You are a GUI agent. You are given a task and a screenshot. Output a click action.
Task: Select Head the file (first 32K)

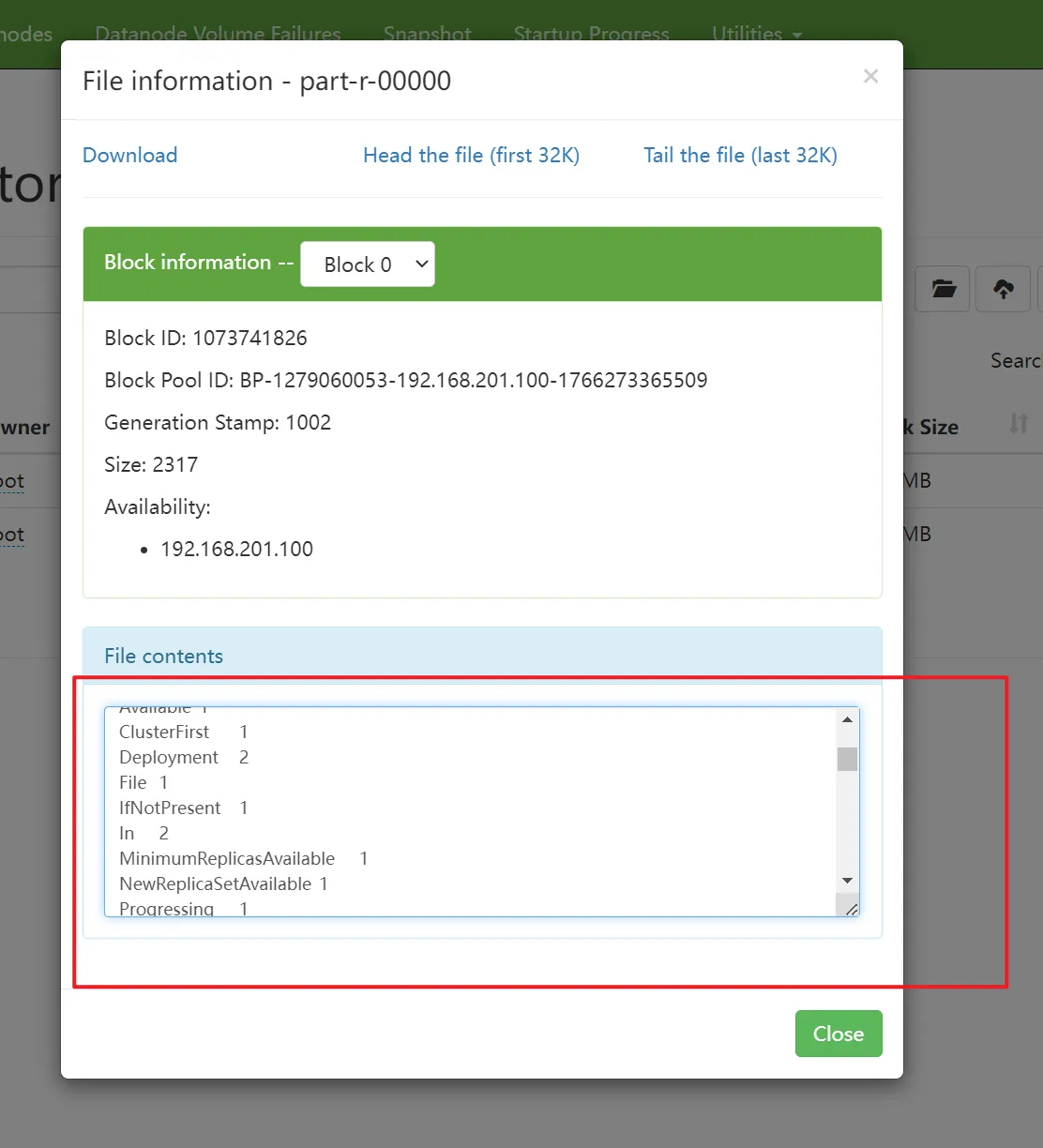click(x=471, y=156)
